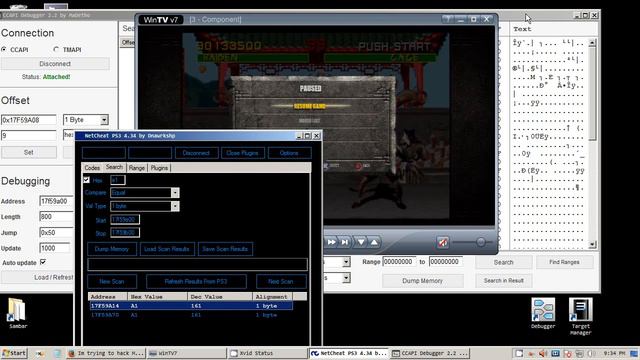Screen dimensions: 640x360
Task: Click the WinTV channel up arrow
Action: coord(374,242)
